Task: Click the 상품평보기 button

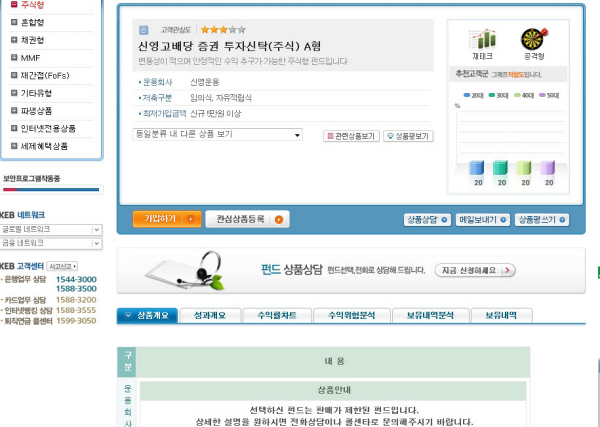Action: pos(408,136)
